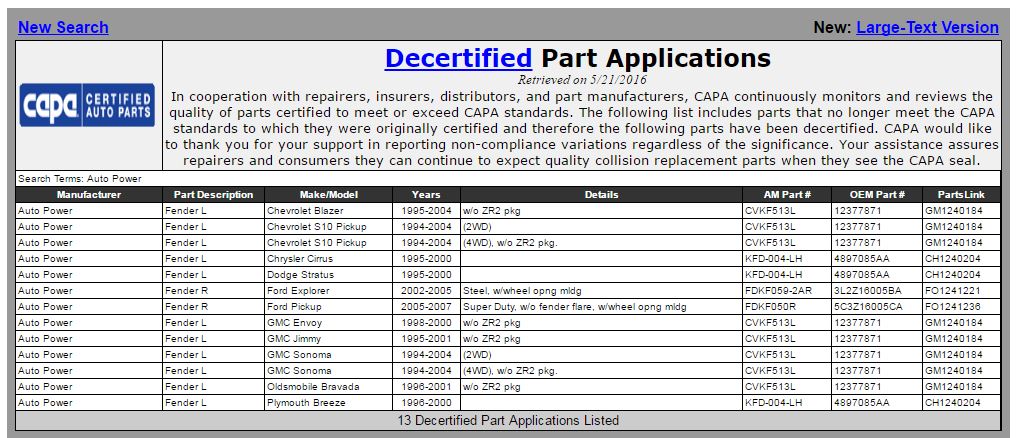This screenshot has width=1022, height=438.
Task: Click the Manufacturer column header
Action: [x=89, y=195]
